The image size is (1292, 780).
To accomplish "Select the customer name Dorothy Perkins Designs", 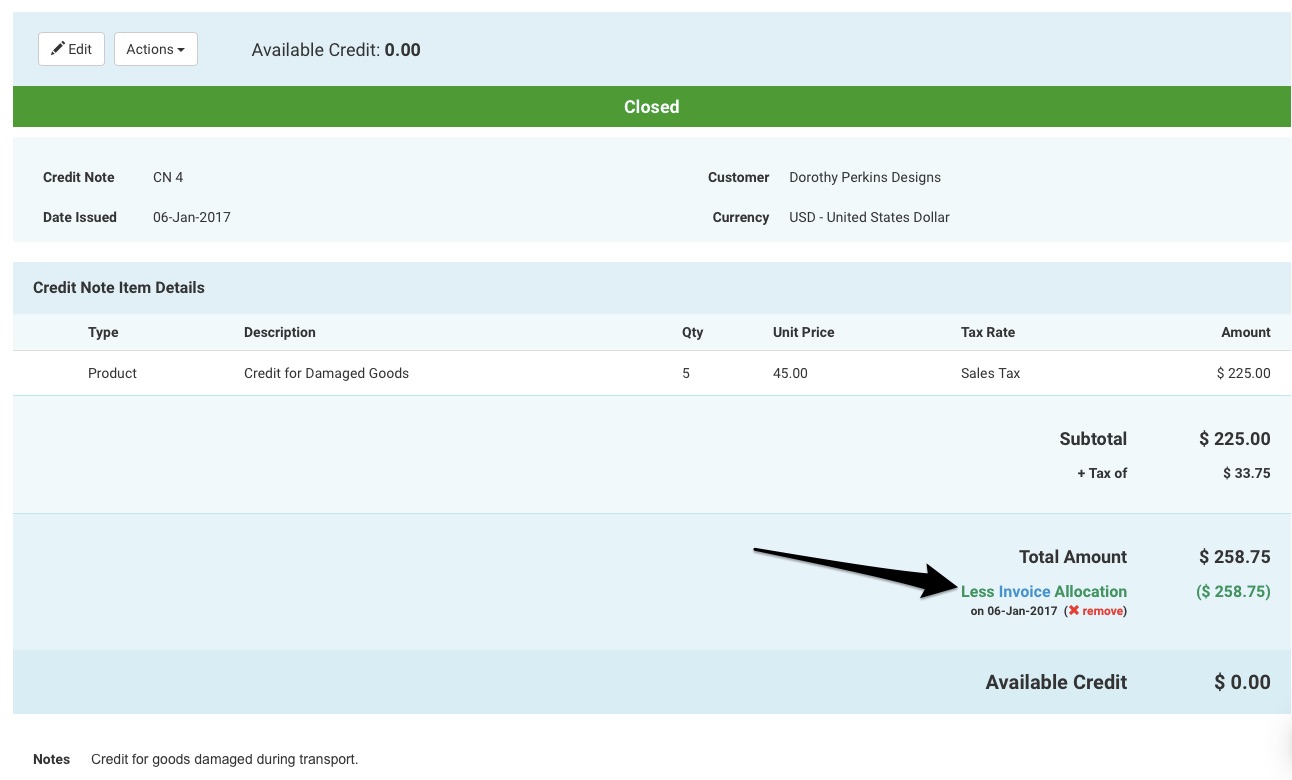I will 865,177.
